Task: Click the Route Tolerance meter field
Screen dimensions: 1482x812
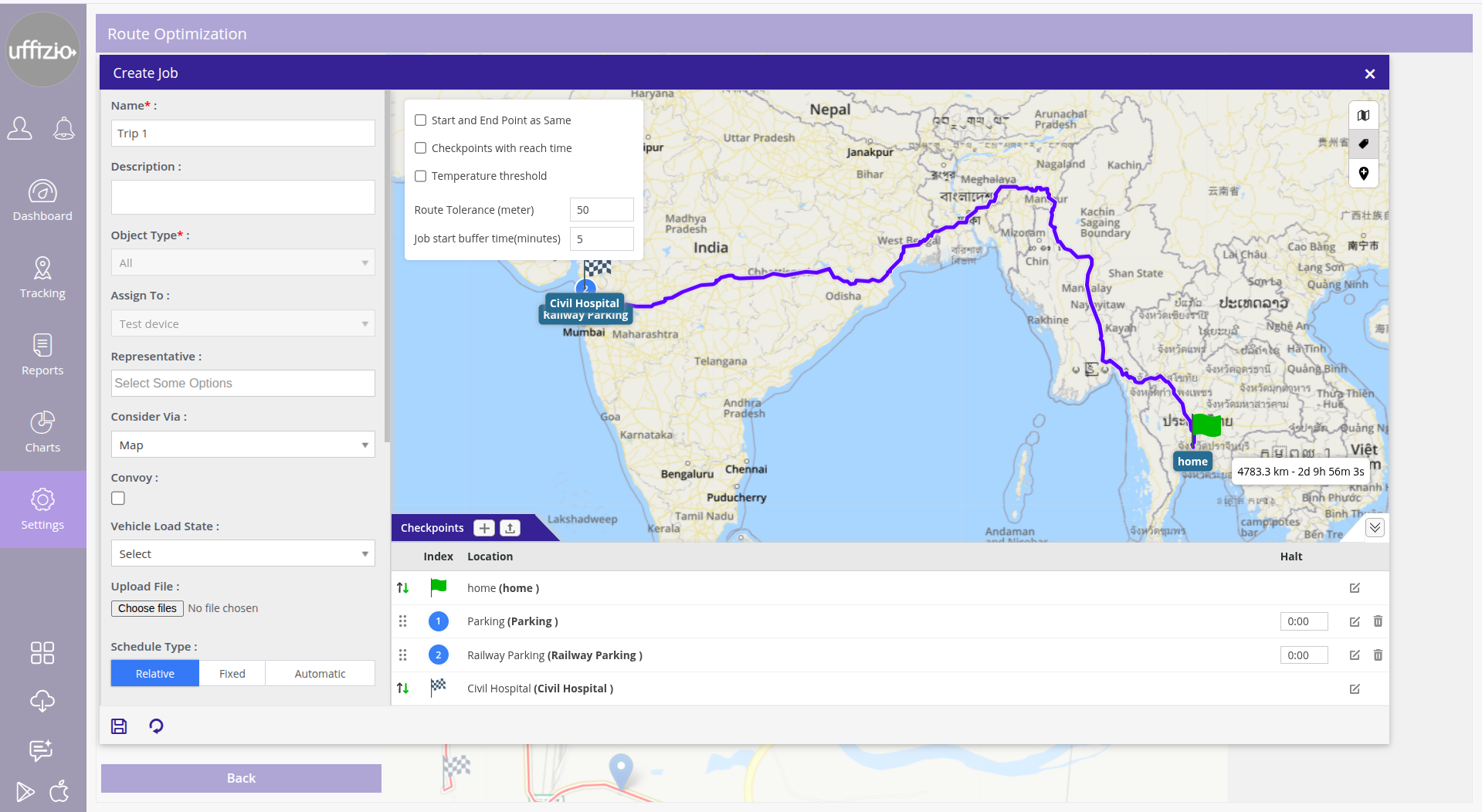Action: click(x=602, y=210)
